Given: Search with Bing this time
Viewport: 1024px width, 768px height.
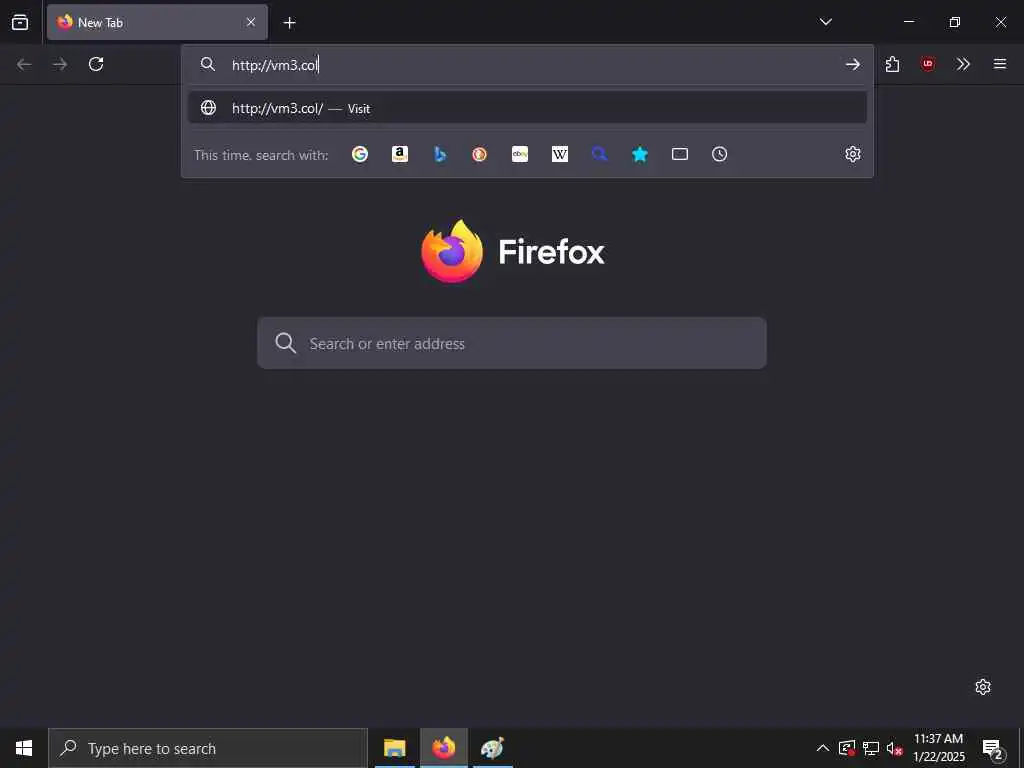Looking at the screenshot, I should pos(440,154).
